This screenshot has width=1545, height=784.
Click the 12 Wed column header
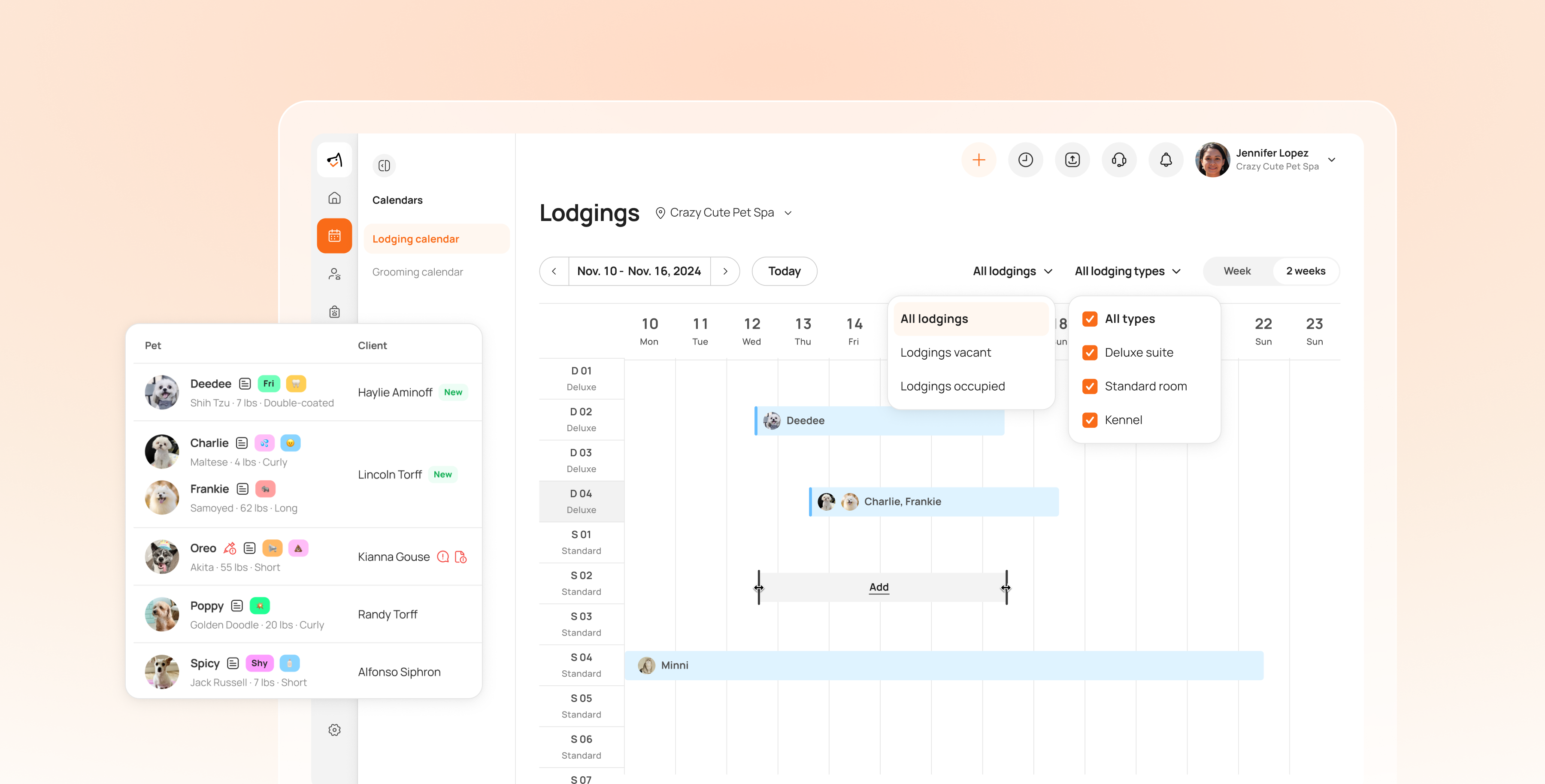tap(751, 331)
